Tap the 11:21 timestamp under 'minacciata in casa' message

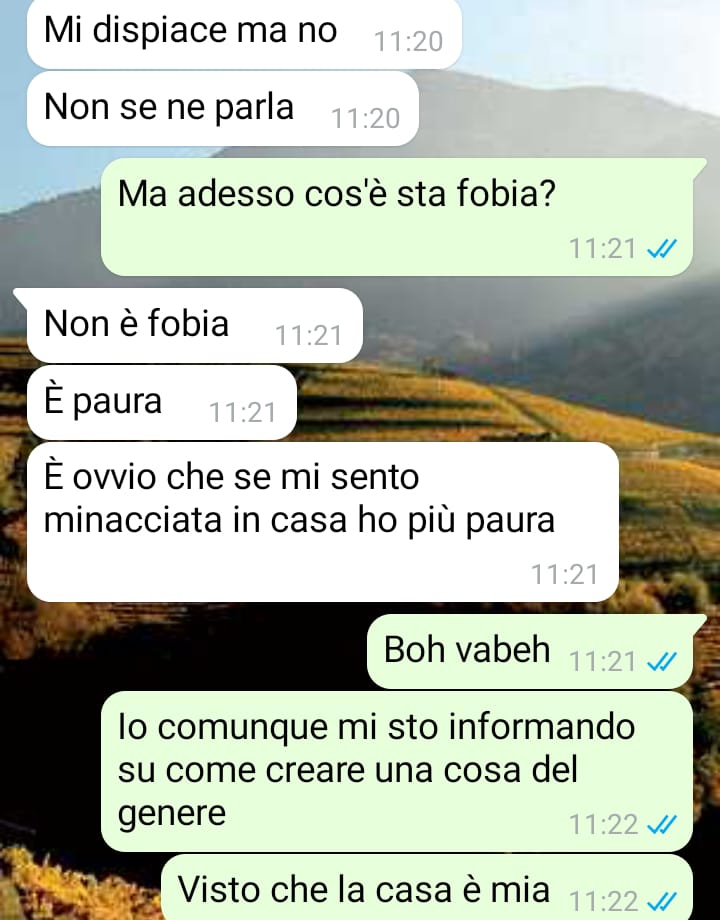564,574
